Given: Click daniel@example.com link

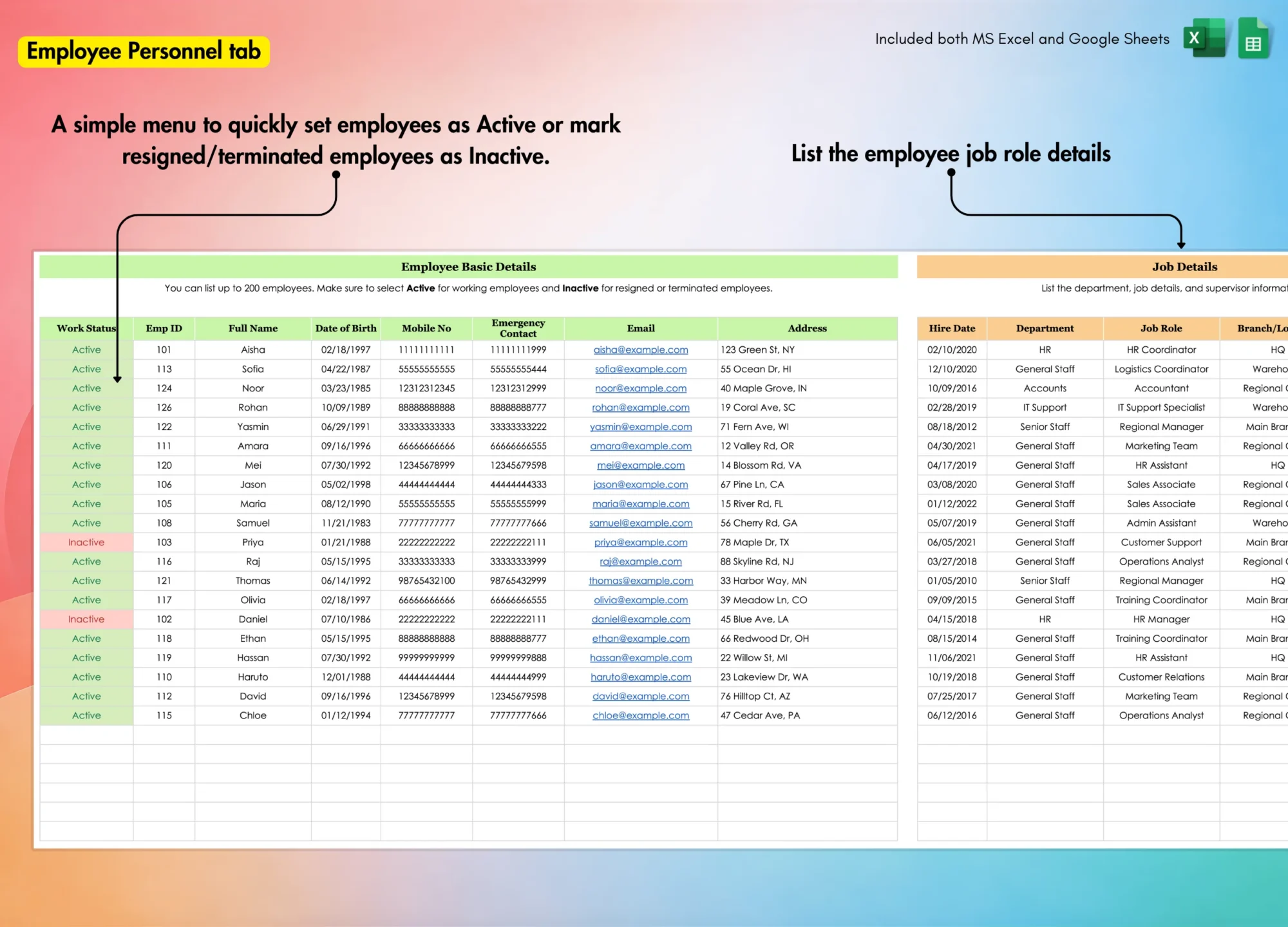Looking at the screenshot, I should click(641, 619).
